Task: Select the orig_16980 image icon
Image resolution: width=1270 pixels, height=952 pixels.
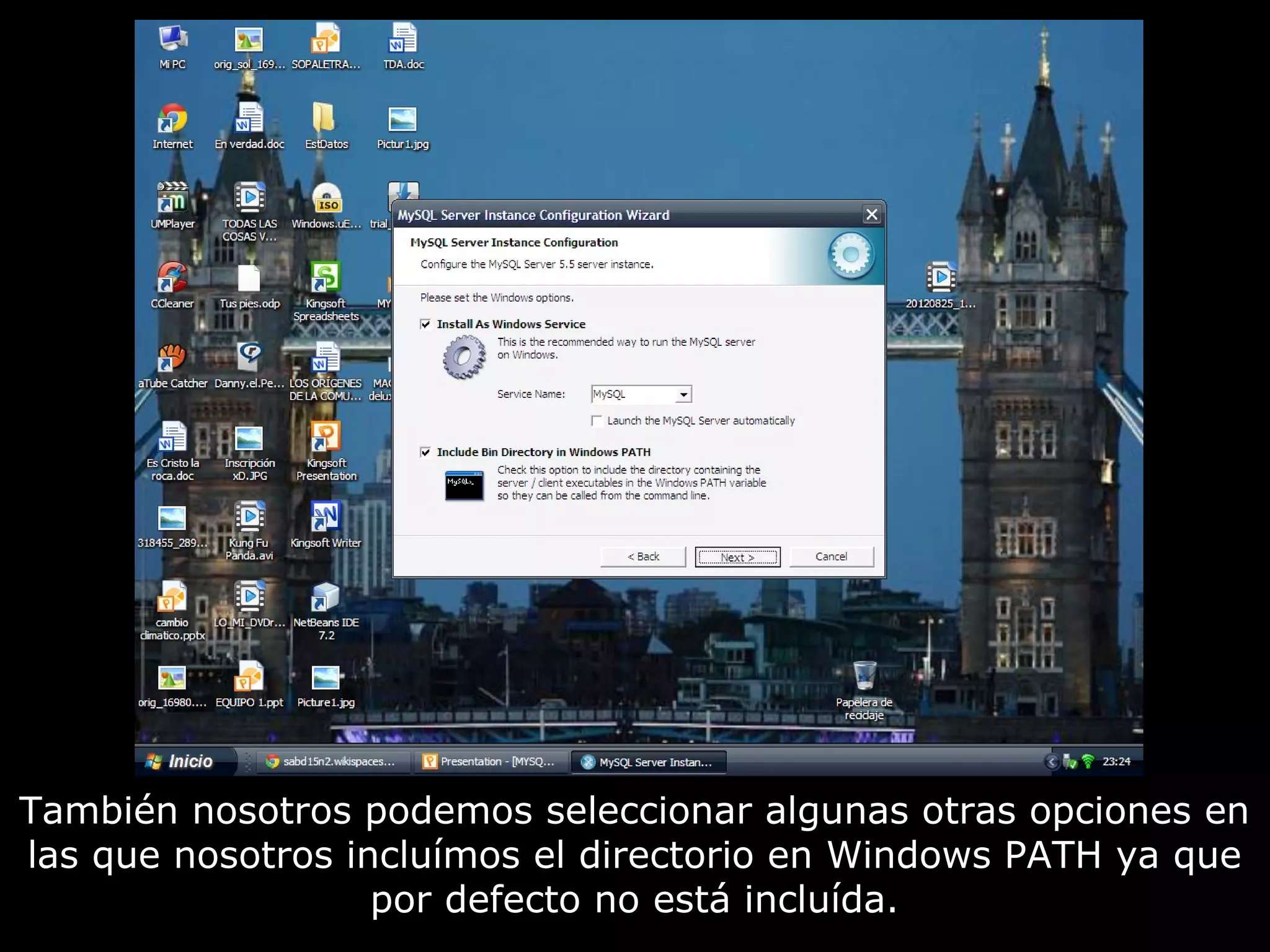Action: [172, 685]
